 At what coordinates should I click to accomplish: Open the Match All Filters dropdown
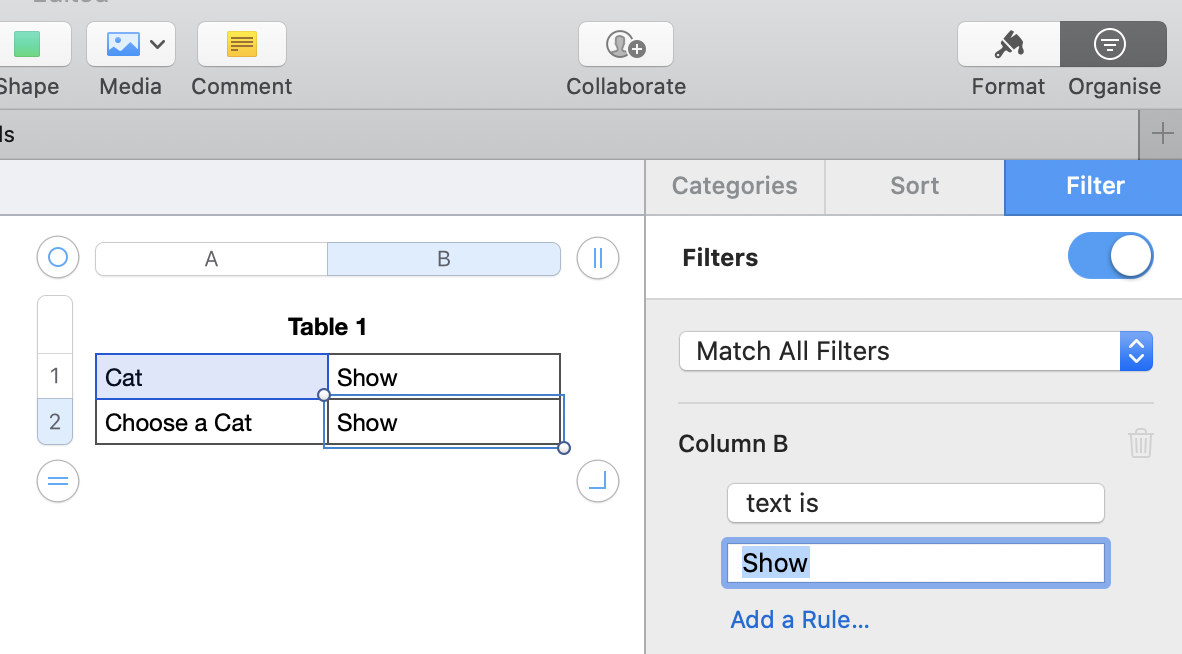(916, 351)
